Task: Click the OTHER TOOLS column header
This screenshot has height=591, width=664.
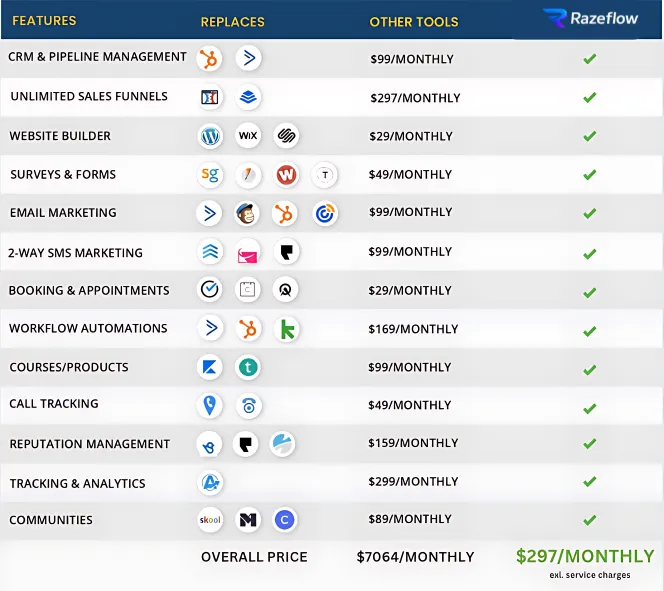Action: coord(414,22)
